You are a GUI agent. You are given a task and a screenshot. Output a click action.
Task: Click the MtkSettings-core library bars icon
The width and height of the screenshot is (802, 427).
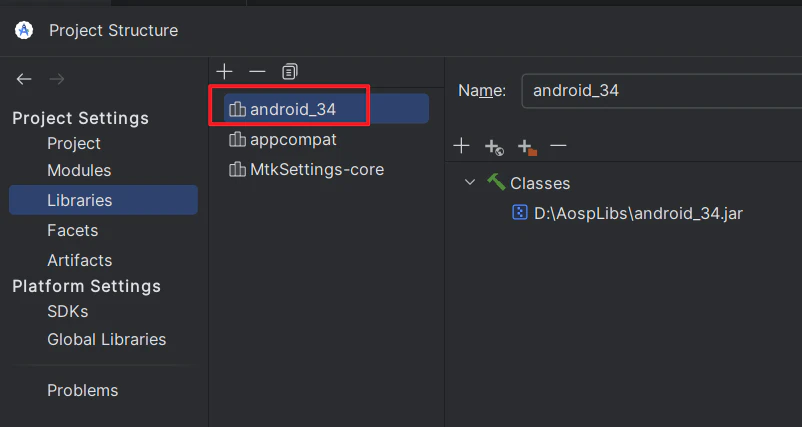pyautogui.click(x=237, y=169)
